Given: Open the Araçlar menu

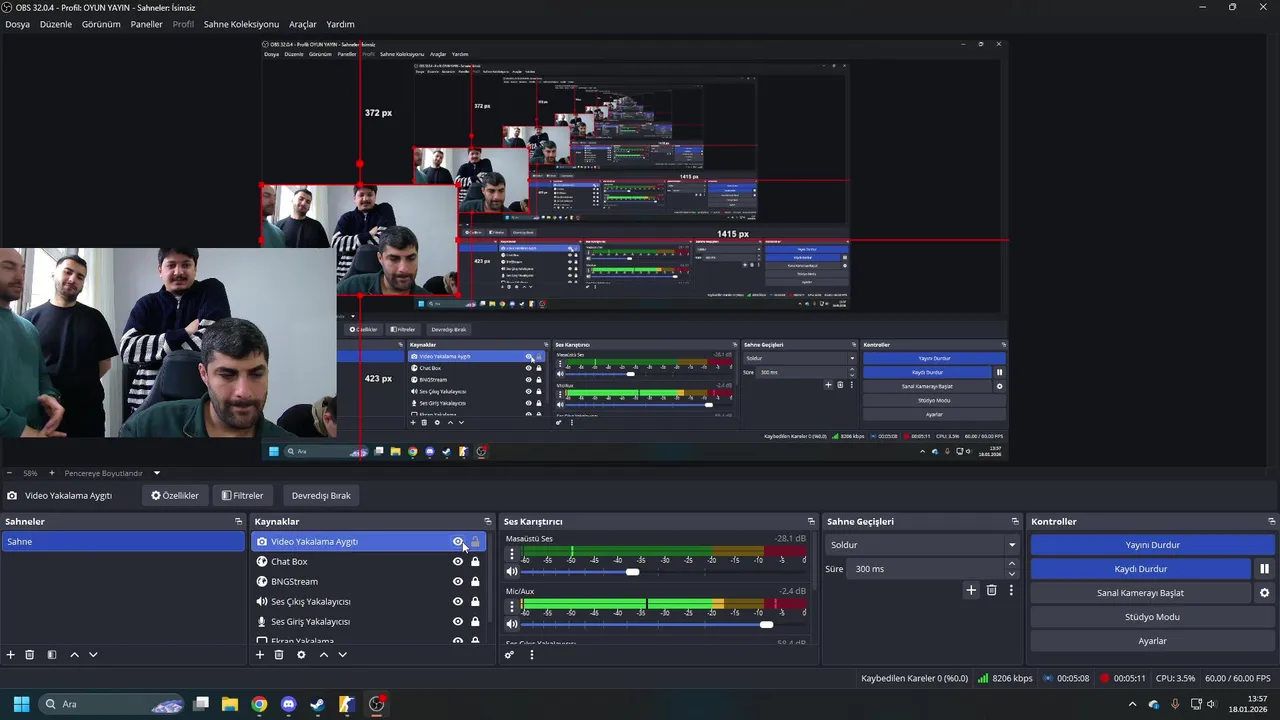Looking at the screenshot, I should 303,24.
